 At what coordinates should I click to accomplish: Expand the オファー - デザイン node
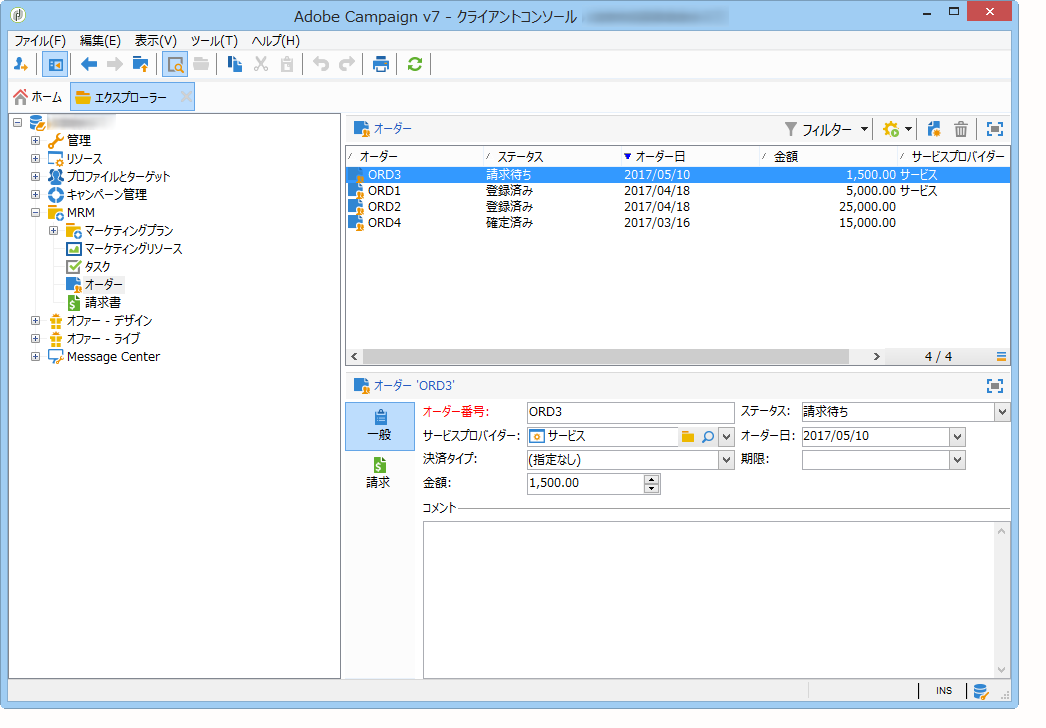click(x=35, y=320)
